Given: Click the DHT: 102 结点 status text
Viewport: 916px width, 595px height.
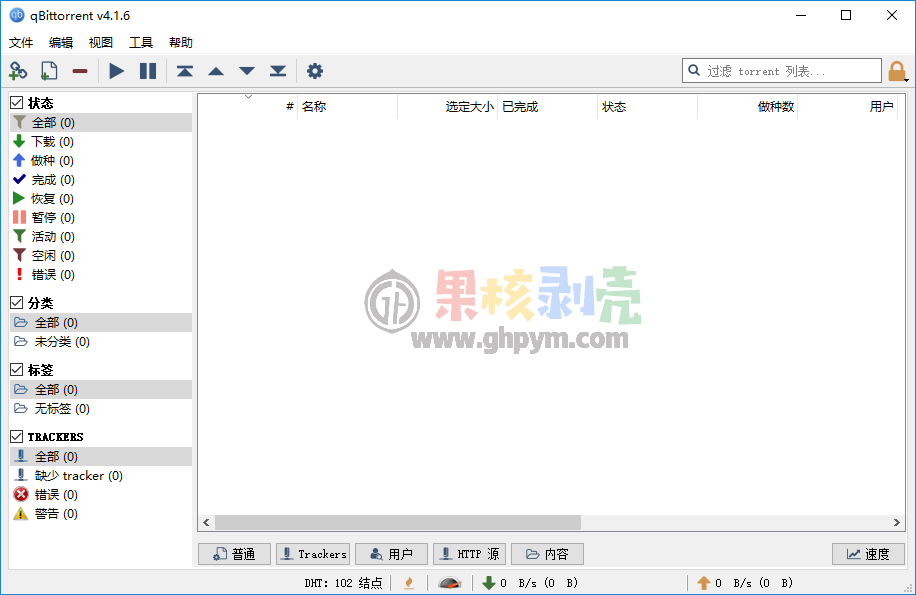Looking at the screenshot, I should point(344,583).
